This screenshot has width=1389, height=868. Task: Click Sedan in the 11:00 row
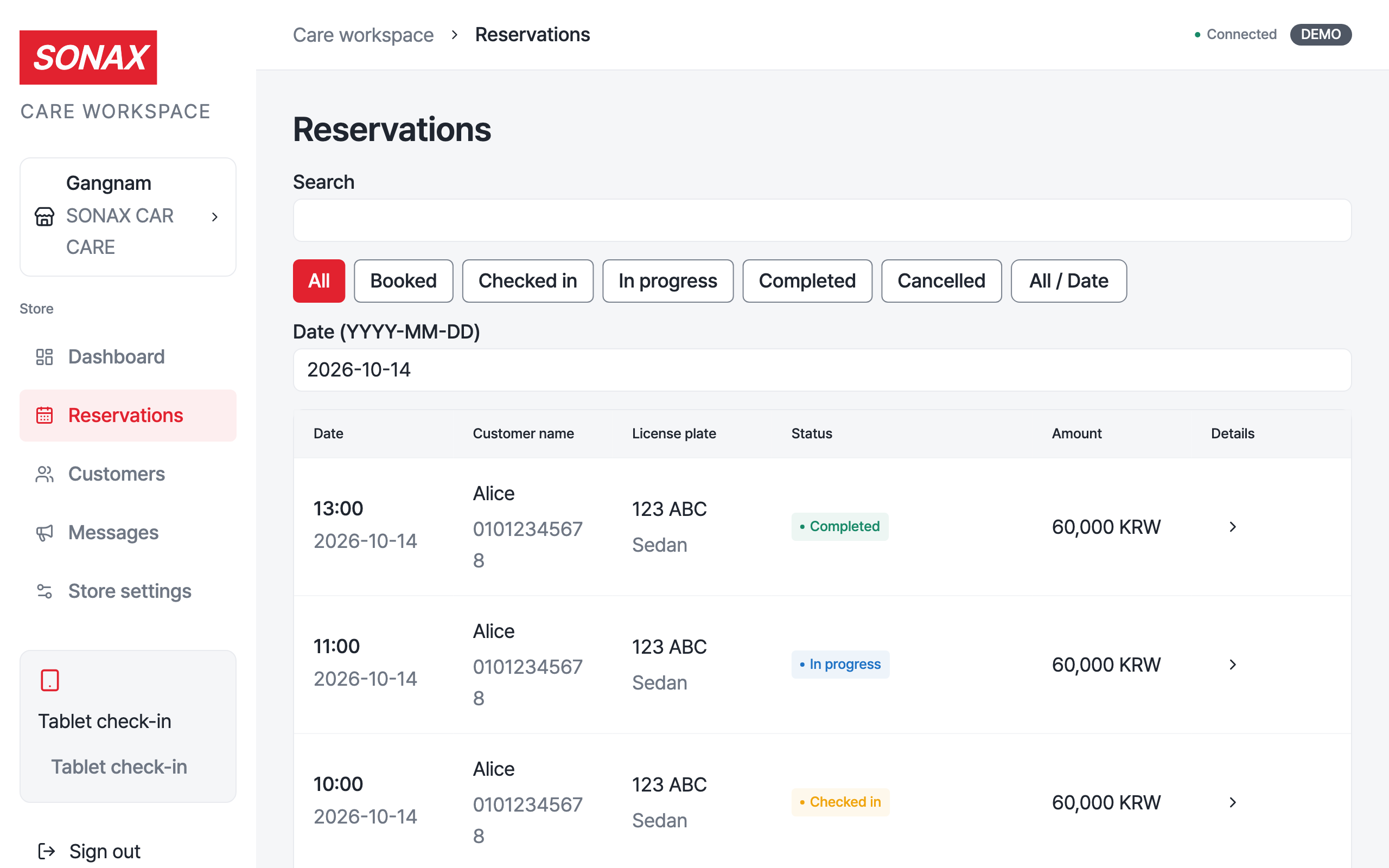pos(659,683)
